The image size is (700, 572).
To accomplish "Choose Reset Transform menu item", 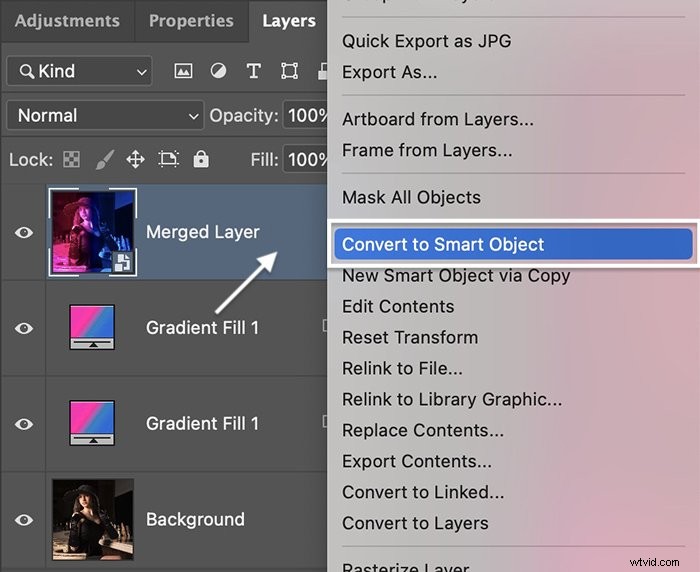I will coord(410,338).
